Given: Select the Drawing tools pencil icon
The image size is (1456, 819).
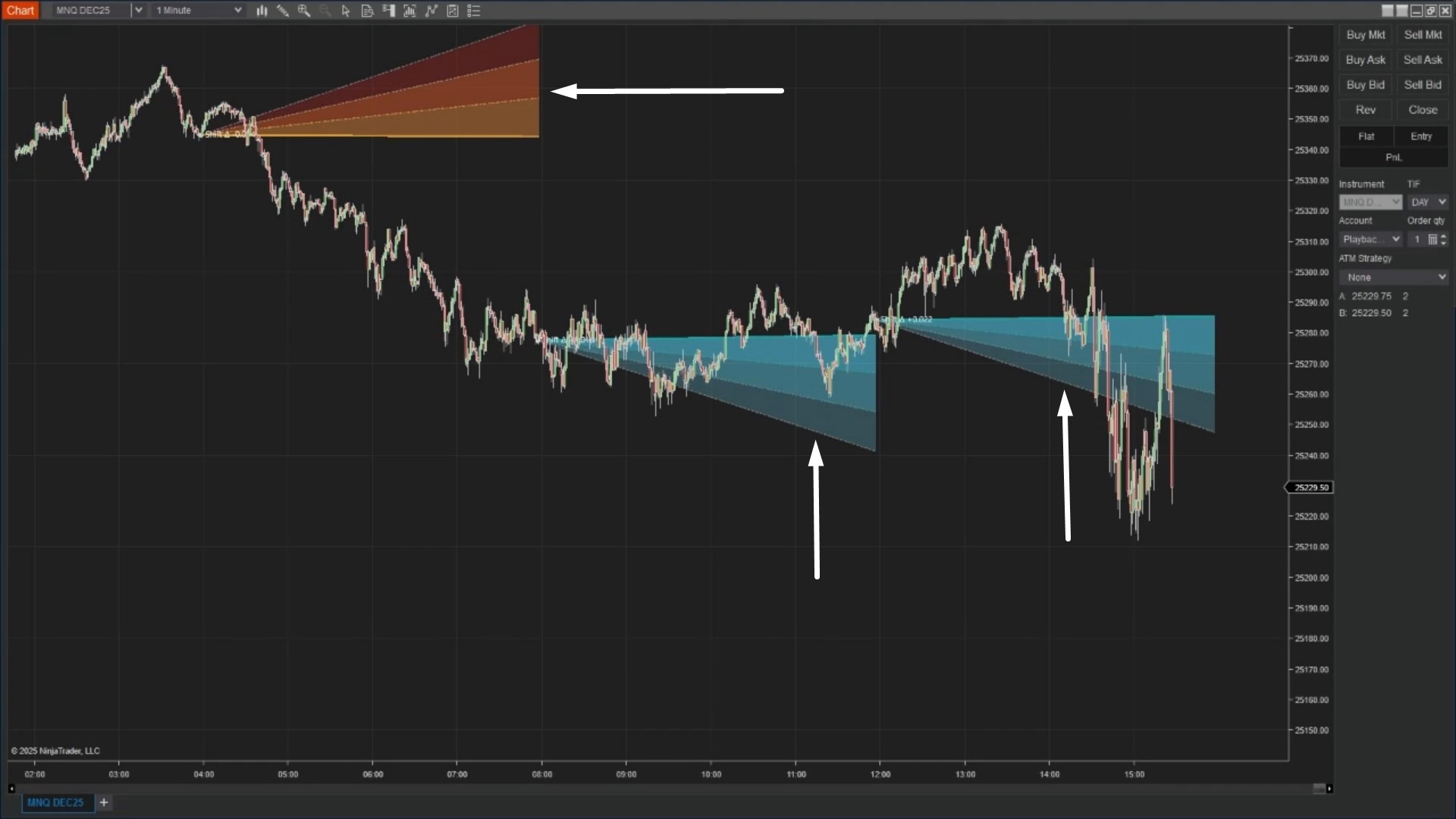Looking at the screenshot, I should (283, 11).
